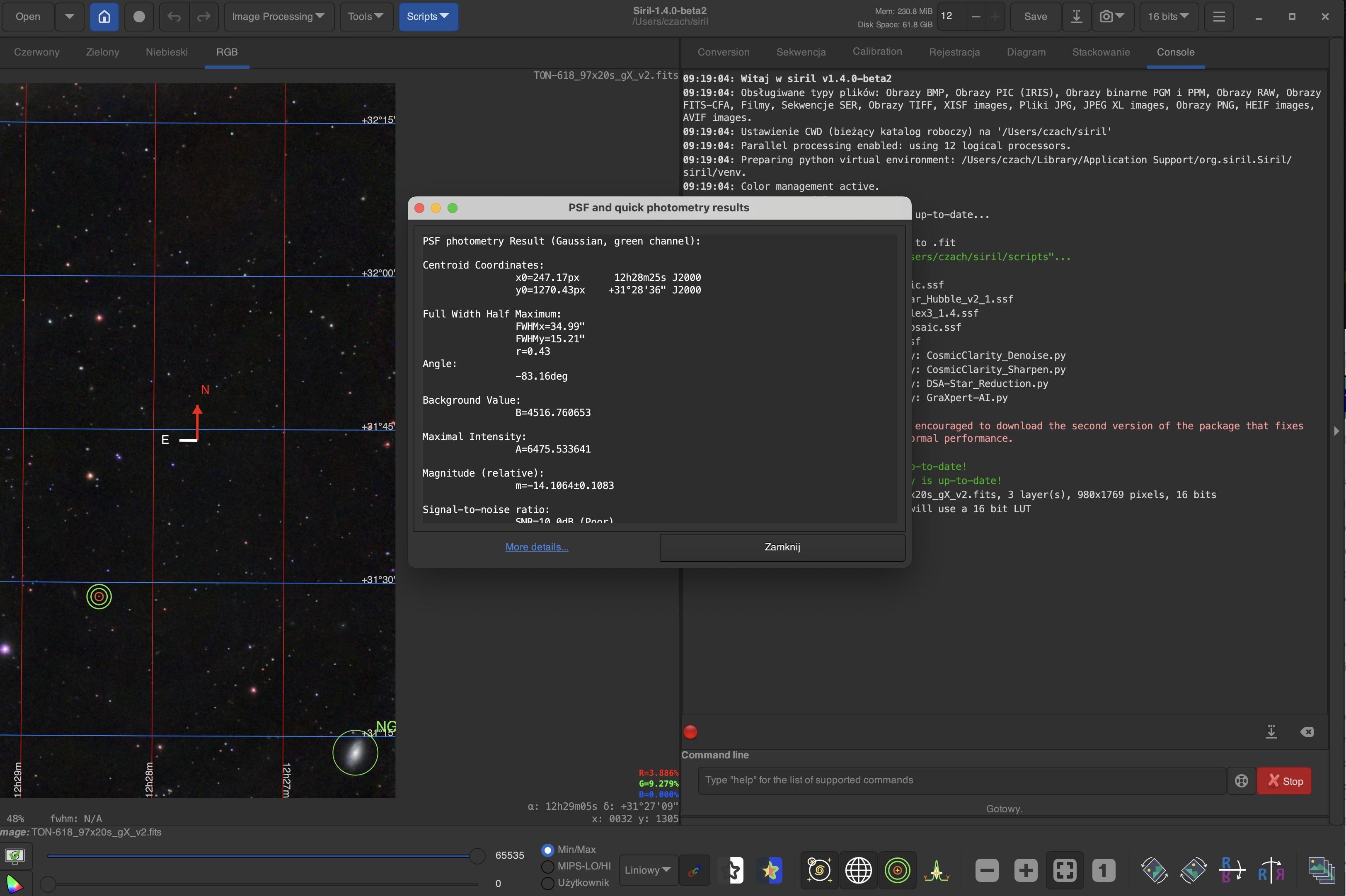
Task: Click the zoom to fit icon
Action: pos(1065,870)
